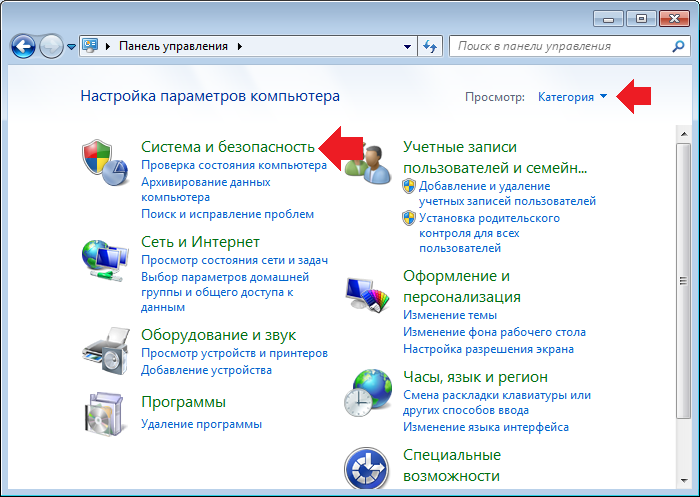Click Панель управления in the address bar
Viewport: 700px width, 497px height.
[x=173, y=46]
